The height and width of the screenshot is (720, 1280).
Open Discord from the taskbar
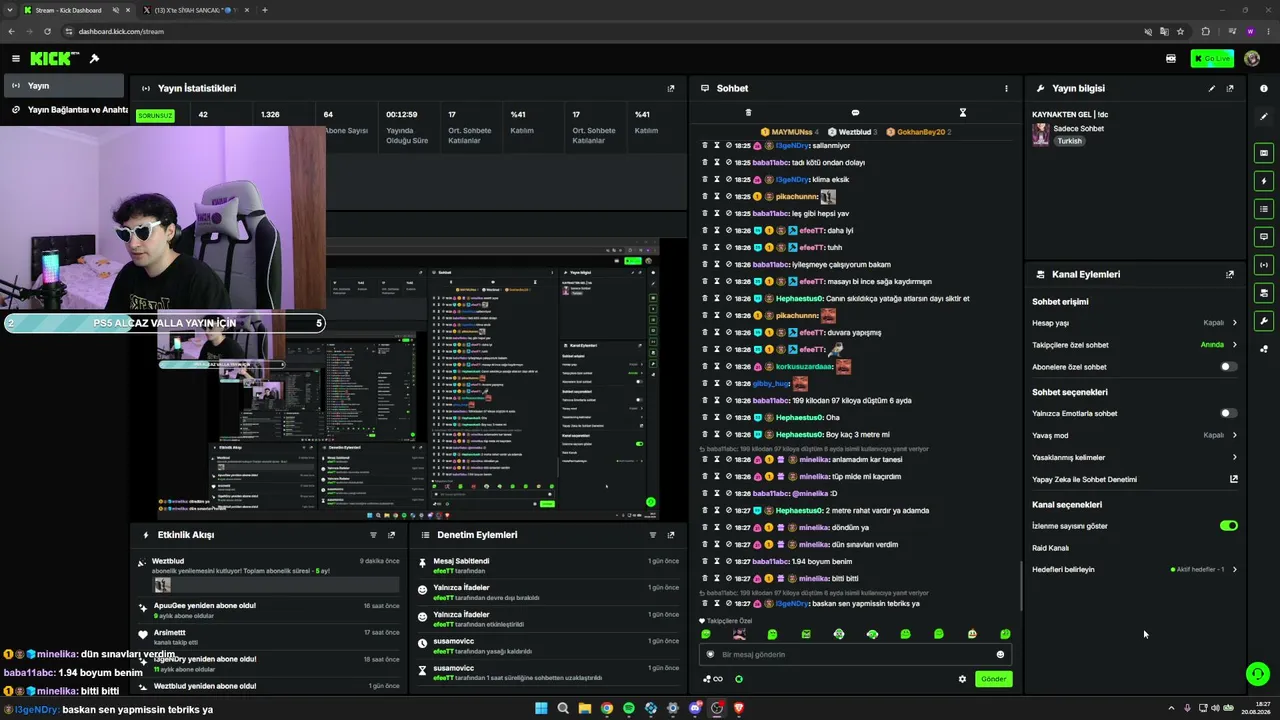(x=695, y=708)
